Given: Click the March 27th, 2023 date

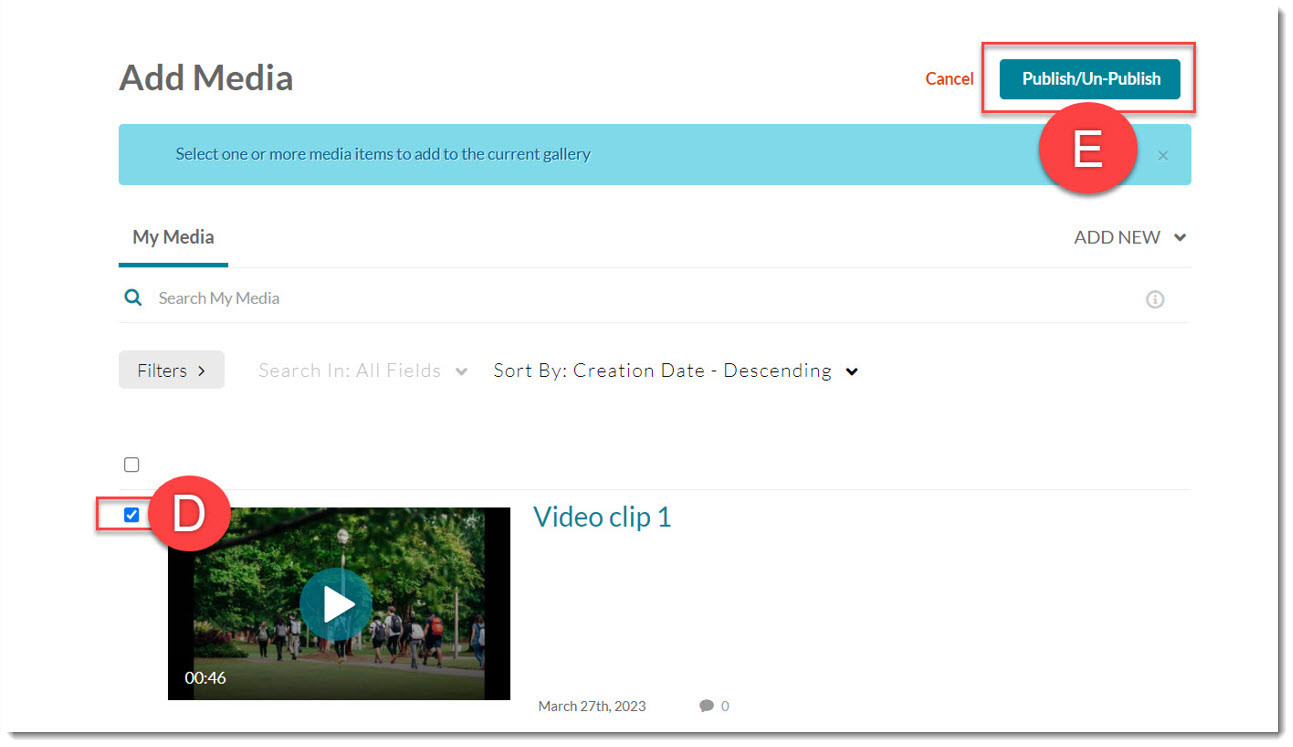Looking at the screenshot, I should [x=592, y=706].
